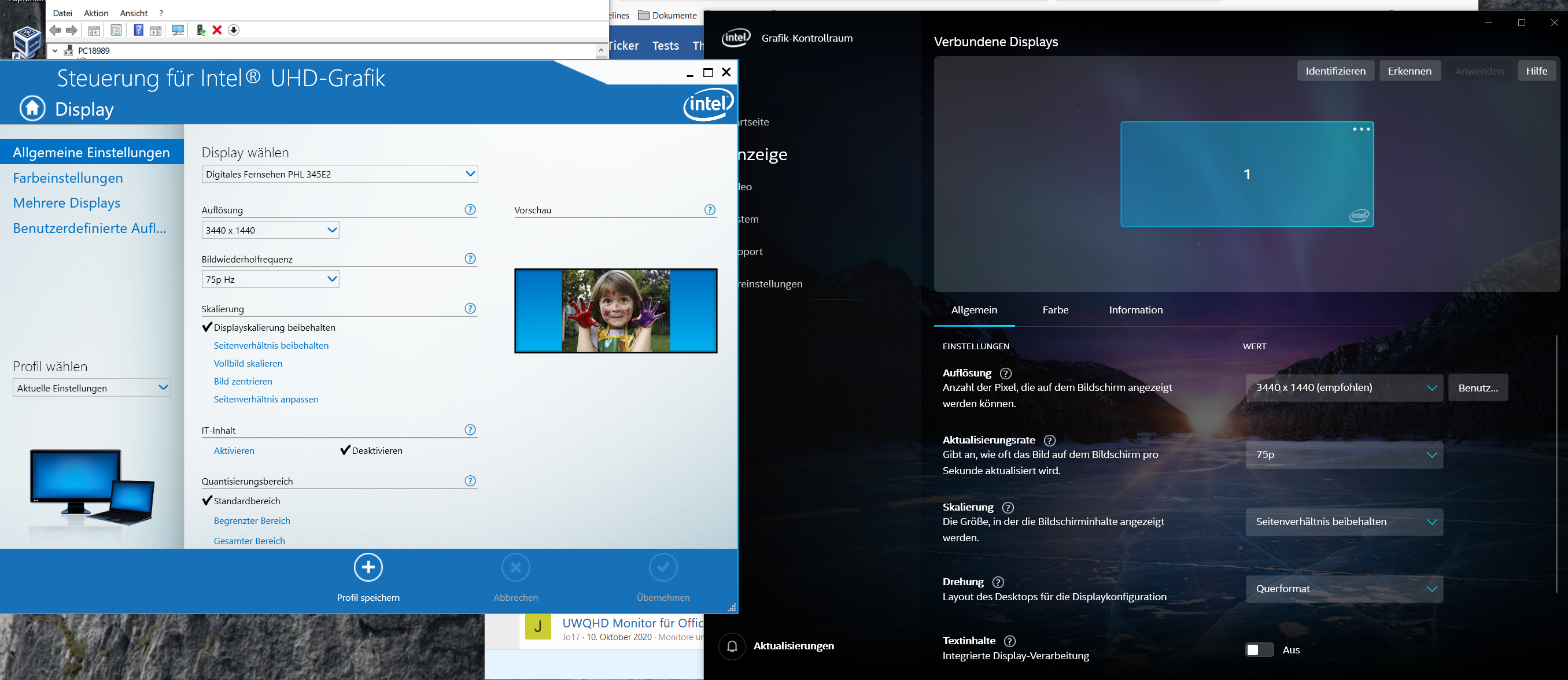Click the help icon next to Drehung
Screen dimensions: 1568x680
coord(998,582)
